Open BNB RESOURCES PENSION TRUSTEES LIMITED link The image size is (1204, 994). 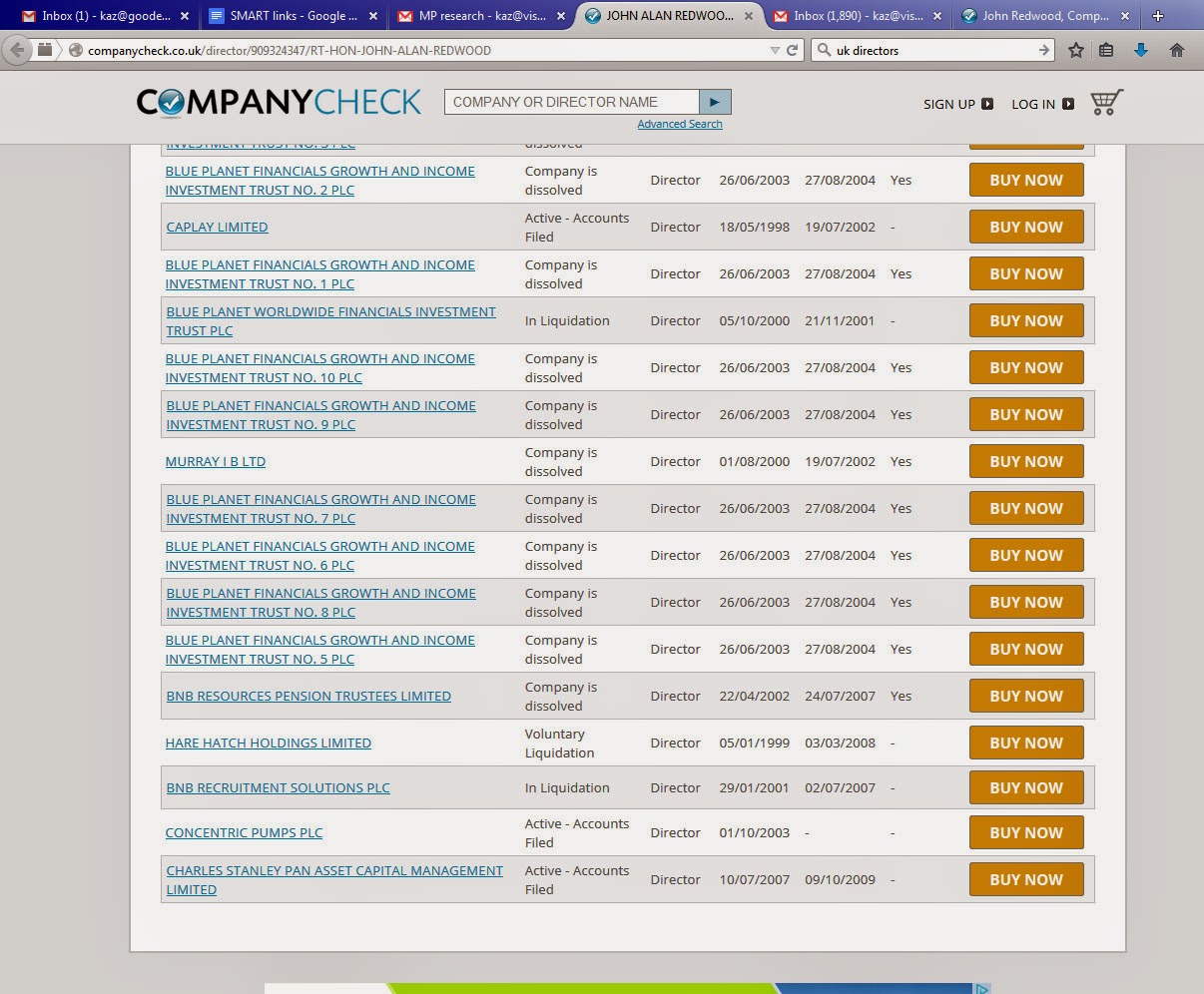pyautogui.click(x=308, y=696)
